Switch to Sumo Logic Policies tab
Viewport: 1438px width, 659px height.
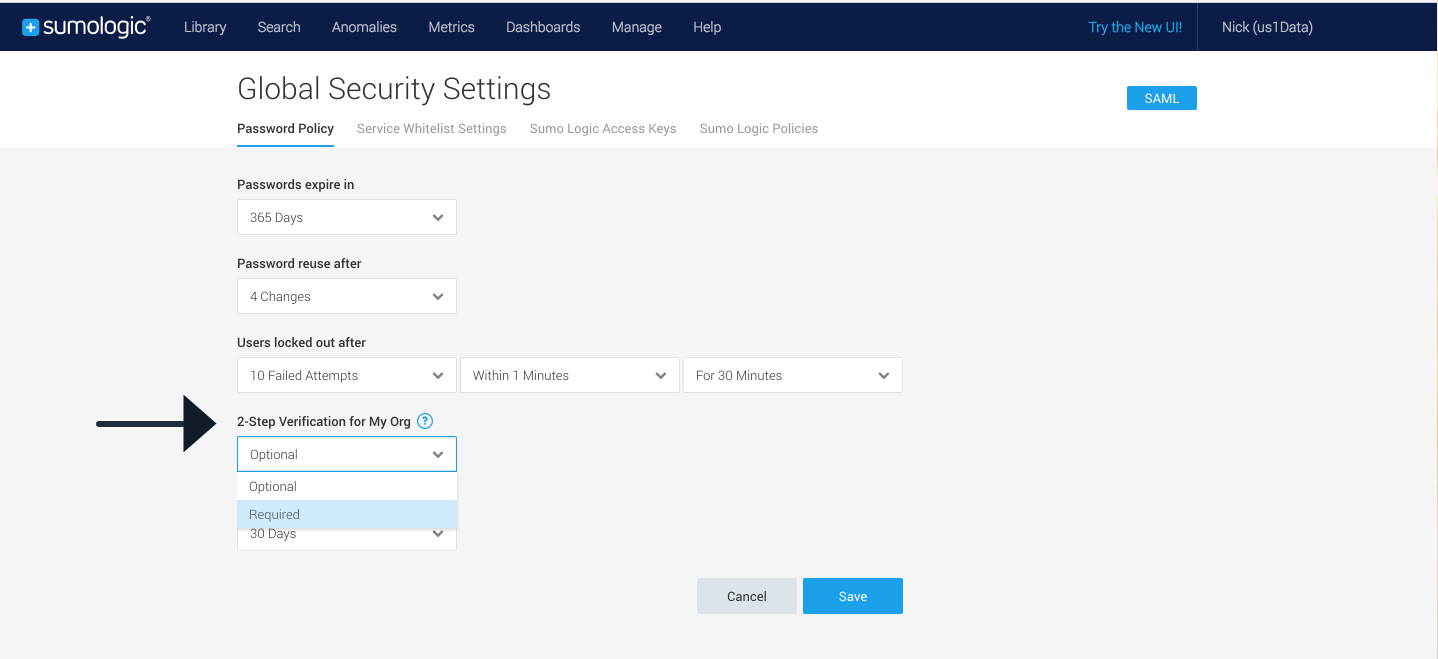[x=759, y=128]
